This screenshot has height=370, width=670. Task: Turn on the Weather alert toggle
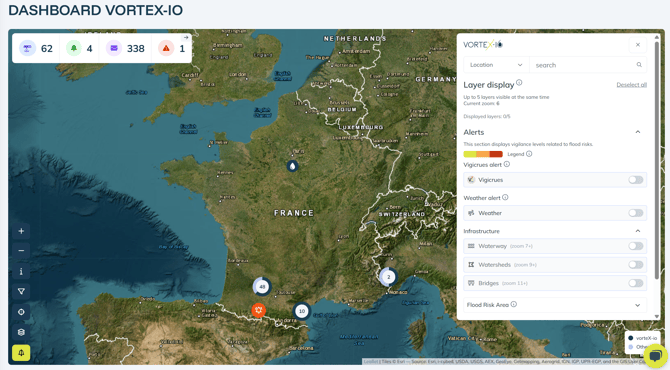point(635,213)
